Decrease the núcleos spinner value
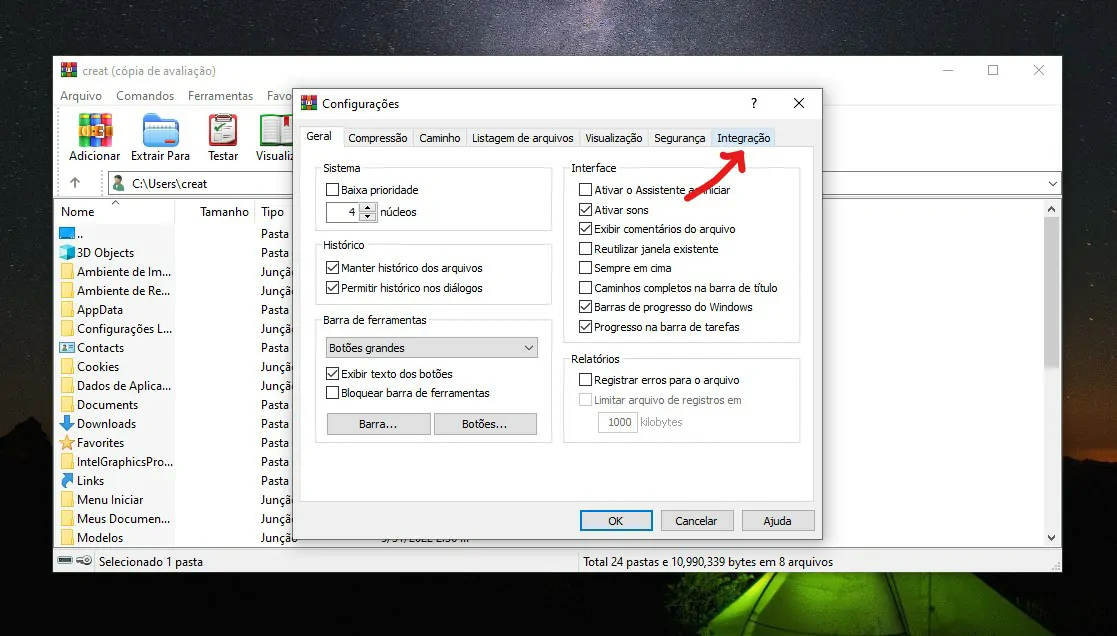The image size is (1117, 636). 368,217
